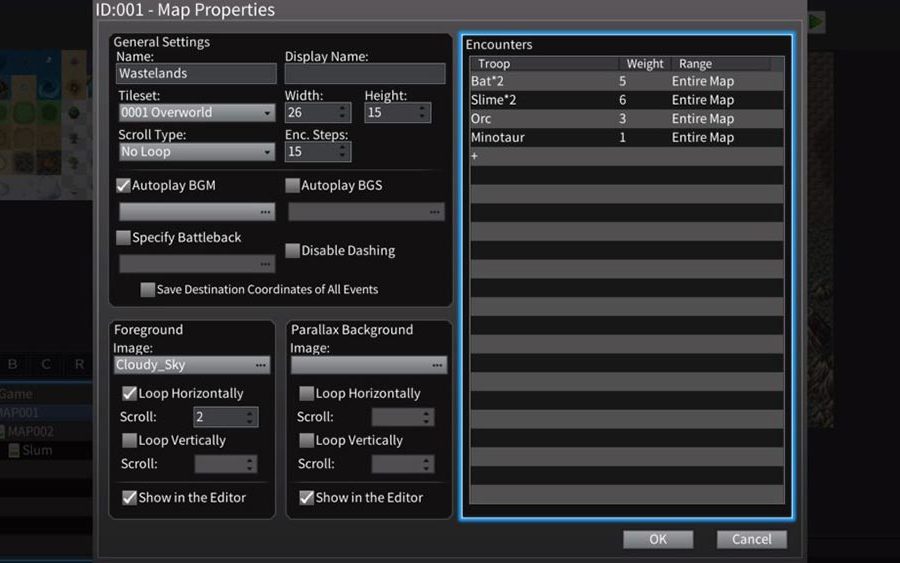
Task: Click the Enc. Steps spinner arrows
Action: point(343,152)
